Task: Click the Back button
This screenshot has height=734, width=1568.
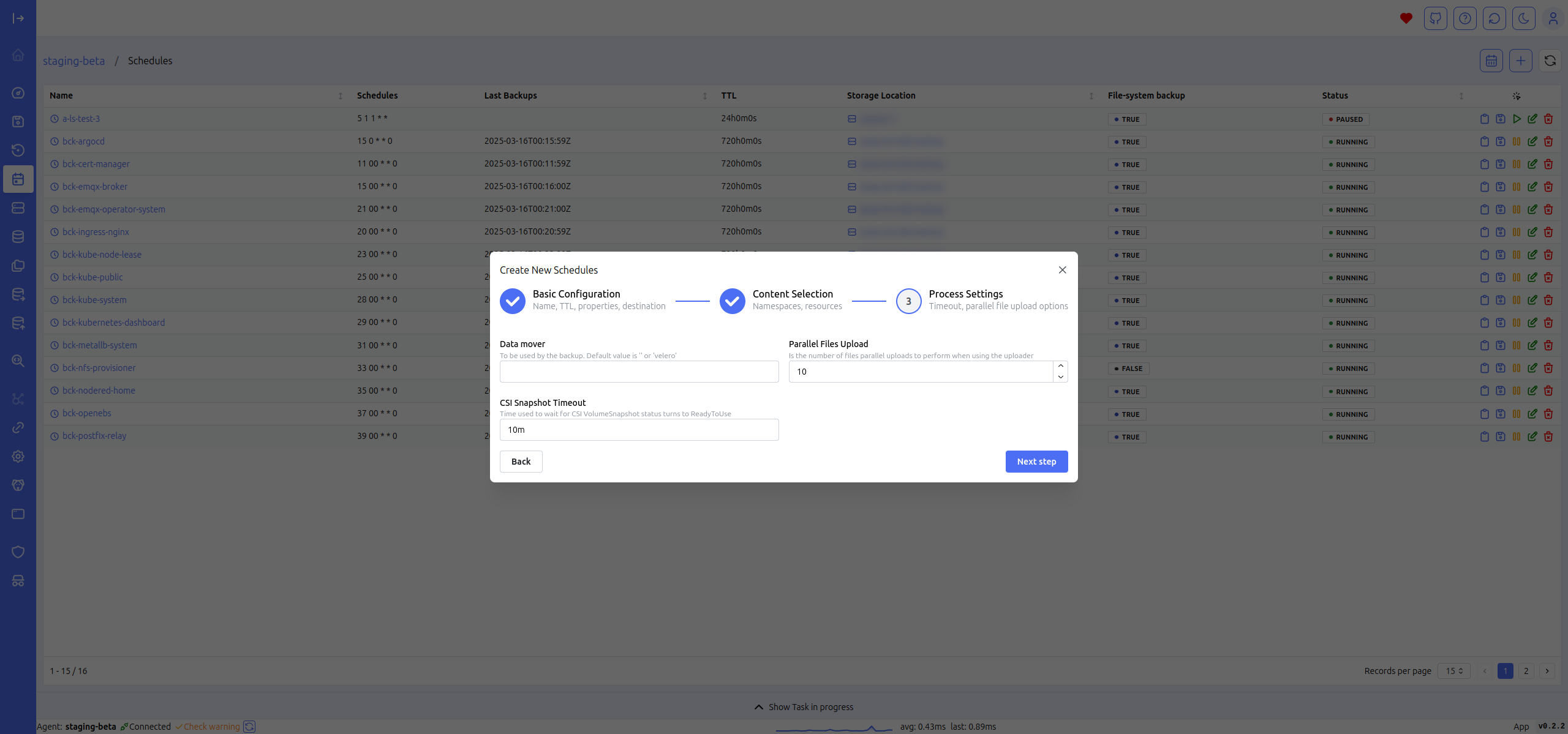Action: 521,462
